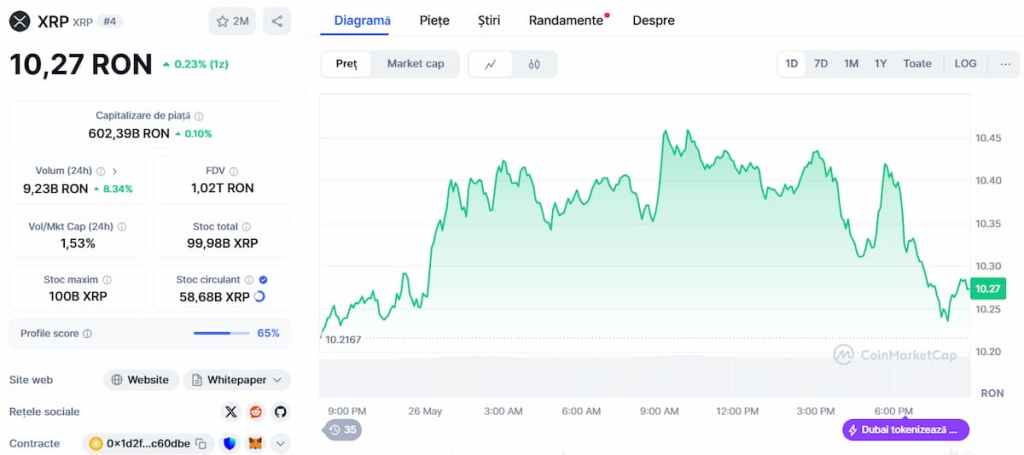Screen dimensions: 1024x455
Task: Copy the 0x1d2f...c60dbe contract address
Action: [201, 443]
